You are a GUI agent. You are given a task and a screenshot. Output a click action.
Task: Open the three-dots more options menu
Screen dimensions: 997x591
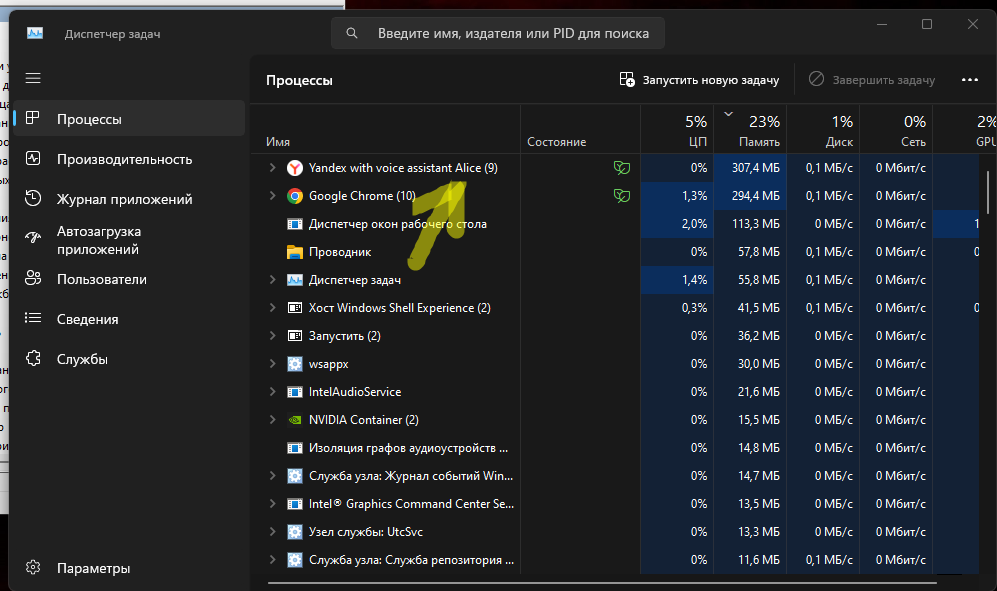tap(970, 80)
